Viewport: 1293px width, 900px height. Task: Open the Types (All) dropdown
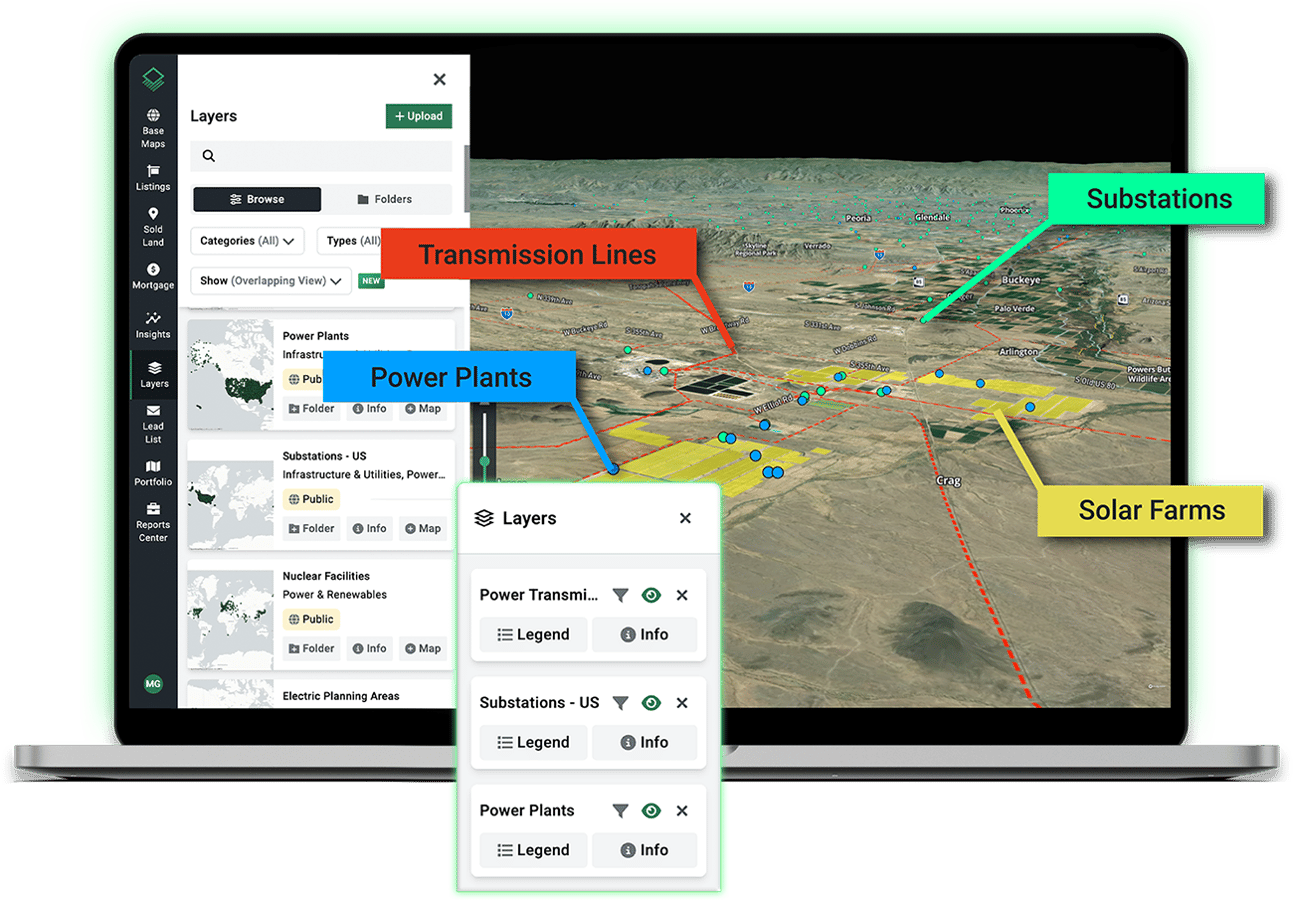coord(352,241)
